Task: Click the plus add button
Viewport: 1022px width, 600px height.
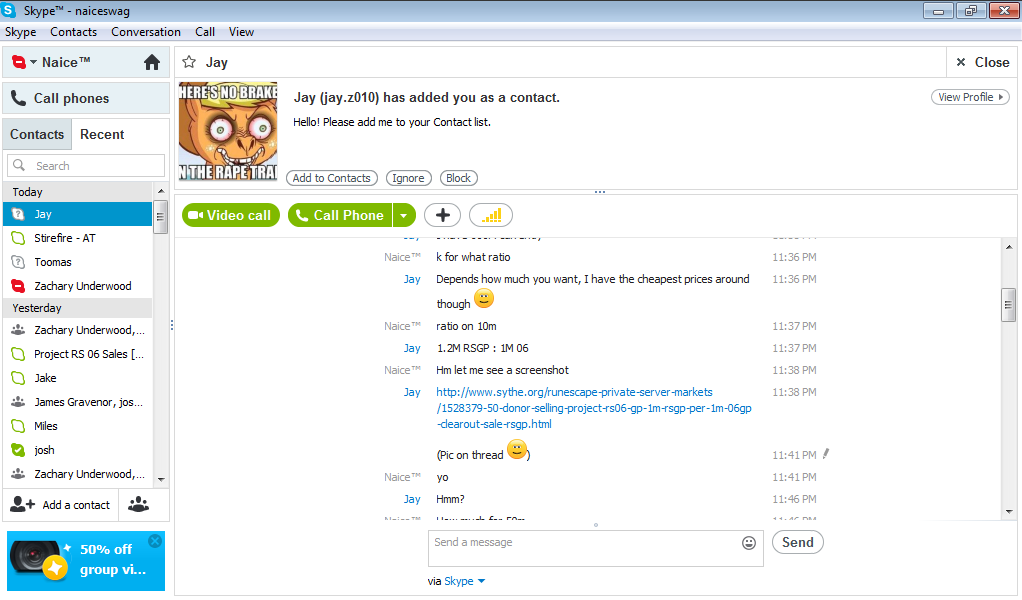Action: click(x=443, y=216)
